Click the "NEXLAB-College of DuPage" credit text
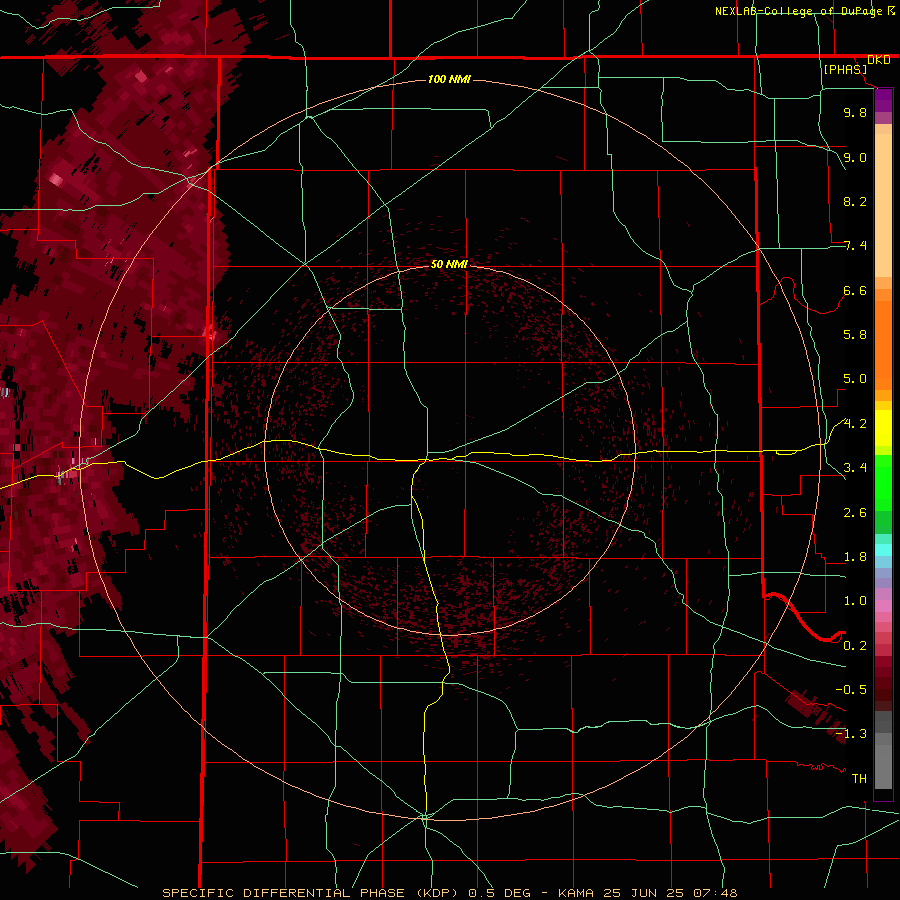 click(799, 11)
